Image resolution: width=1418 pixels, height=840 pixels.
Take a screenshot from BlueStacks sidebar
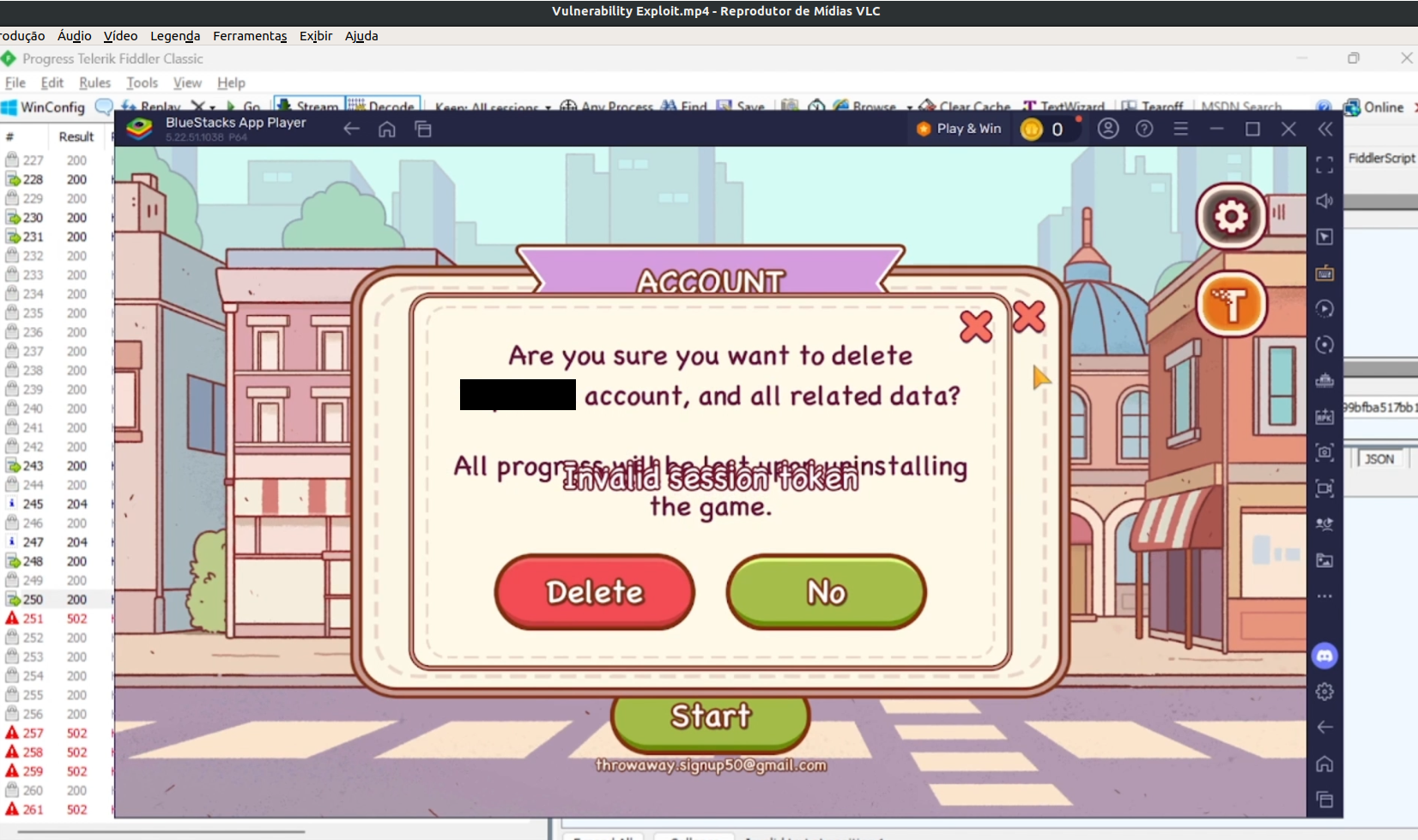[x=1324, y=452]
